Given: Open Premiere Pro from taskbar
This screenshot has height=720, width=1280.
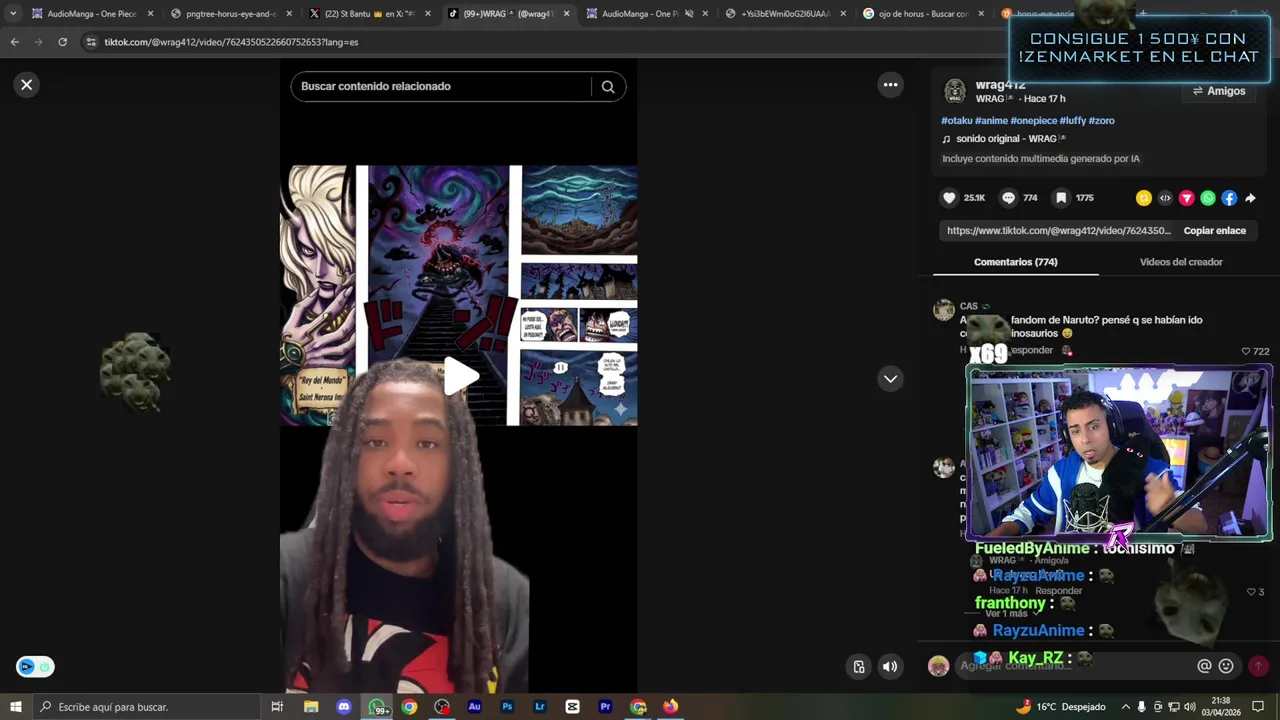Looking at the screenshot, I should pyautogui.click(x=605, y=707).
